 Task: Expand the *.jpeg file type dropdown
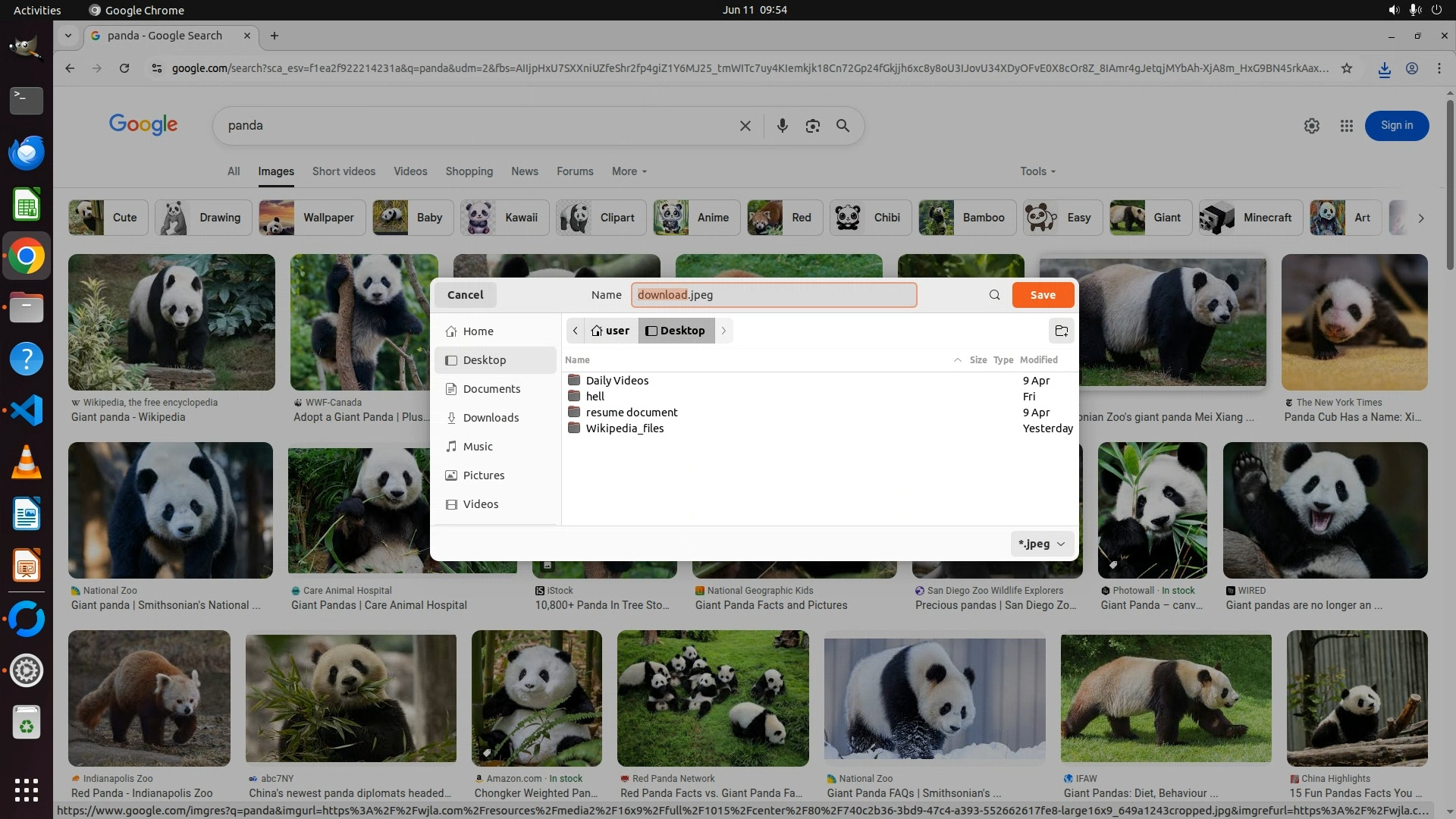[x=1043, y=544]
